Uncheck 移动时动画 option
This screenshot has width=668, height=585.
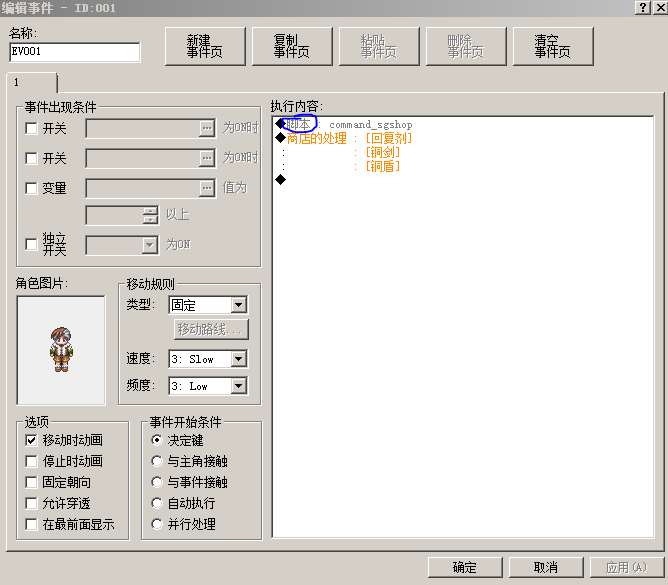pos(32,440)
